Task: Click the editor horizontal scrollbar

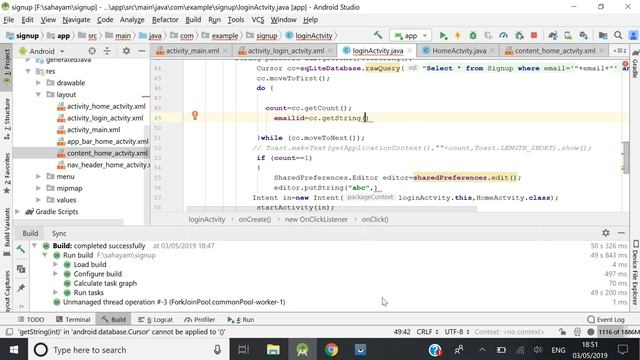Action: click(331, 209)
